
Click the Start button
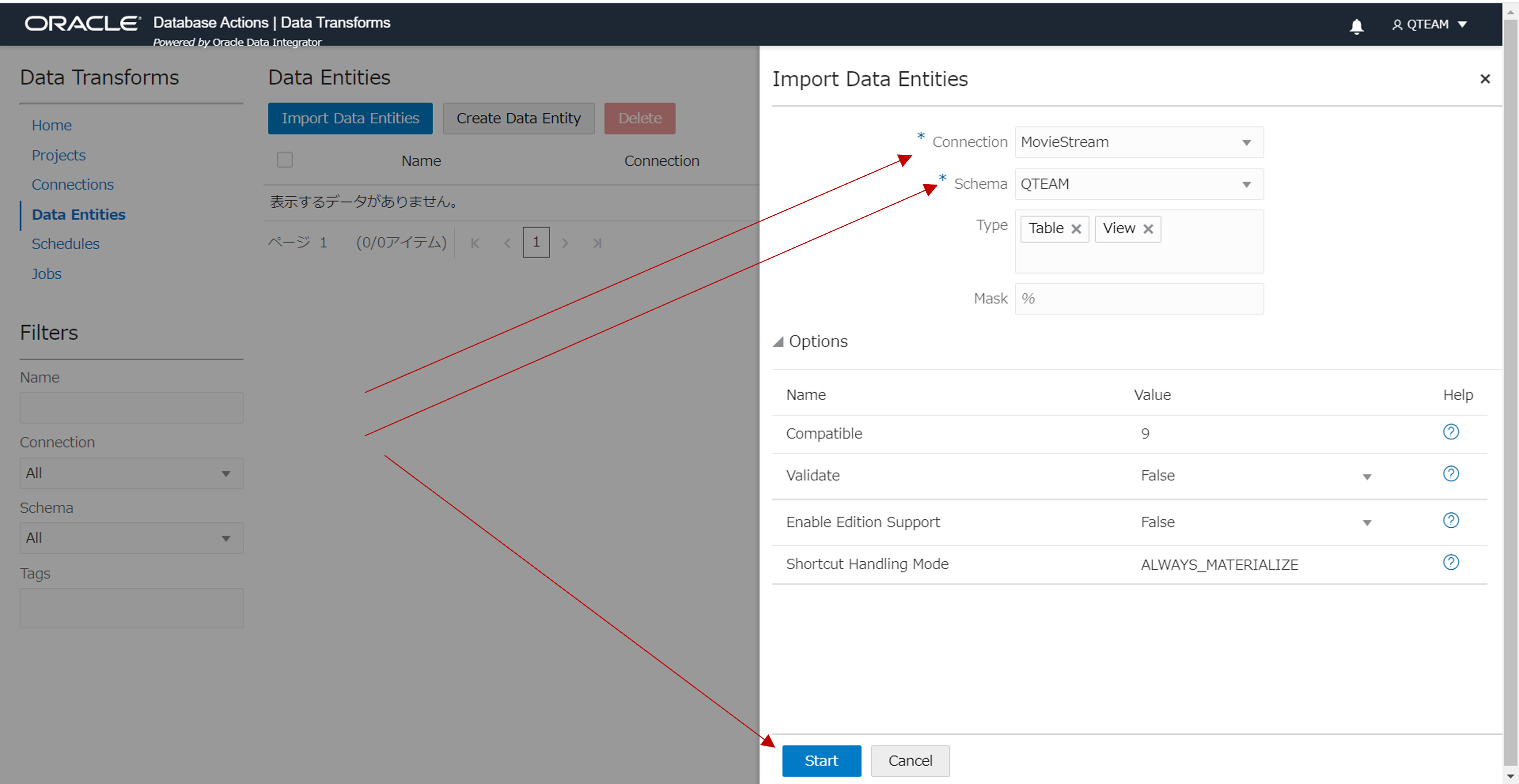click(x=821, y=761)
